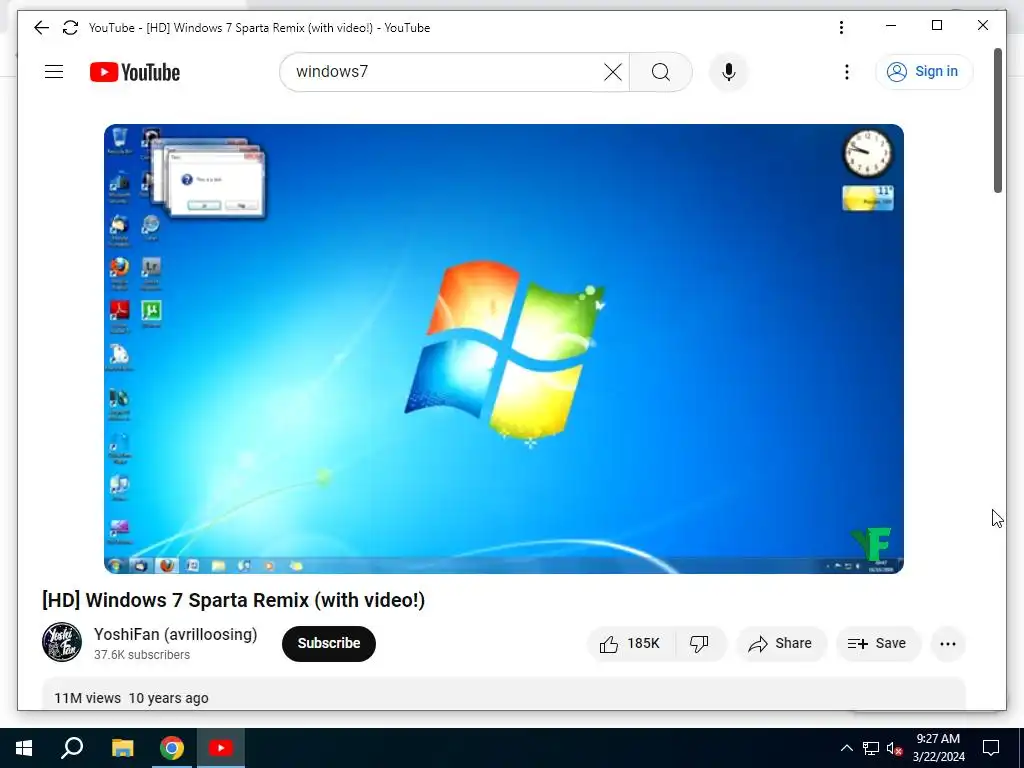This screenshot has width=1024, height=768.
Task: Open the clock showing 9:27 AM
Action: pos(938,748)
